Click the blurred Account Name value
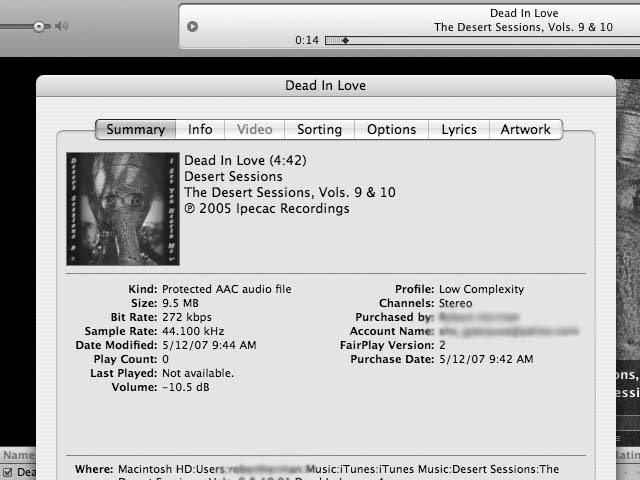This screenshot has width=640, height=480. (x=509, y=331)
